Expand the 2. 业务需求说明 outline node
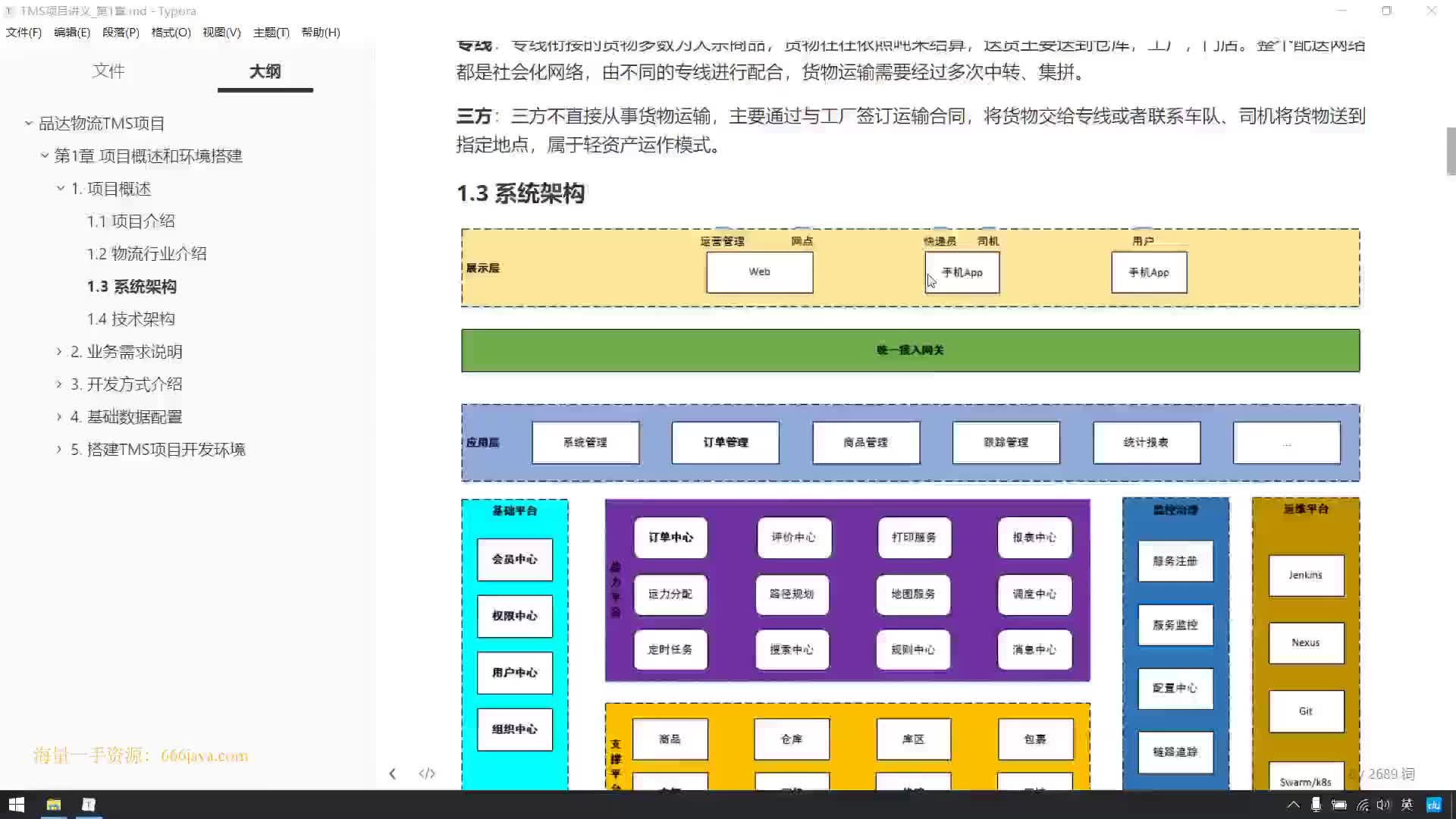 (x=59, y=351)
